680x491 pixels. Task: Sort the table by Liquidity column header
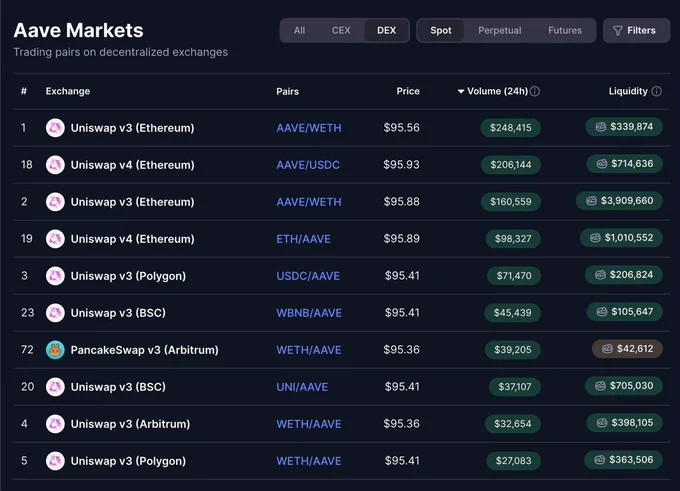tap(628, 91)
